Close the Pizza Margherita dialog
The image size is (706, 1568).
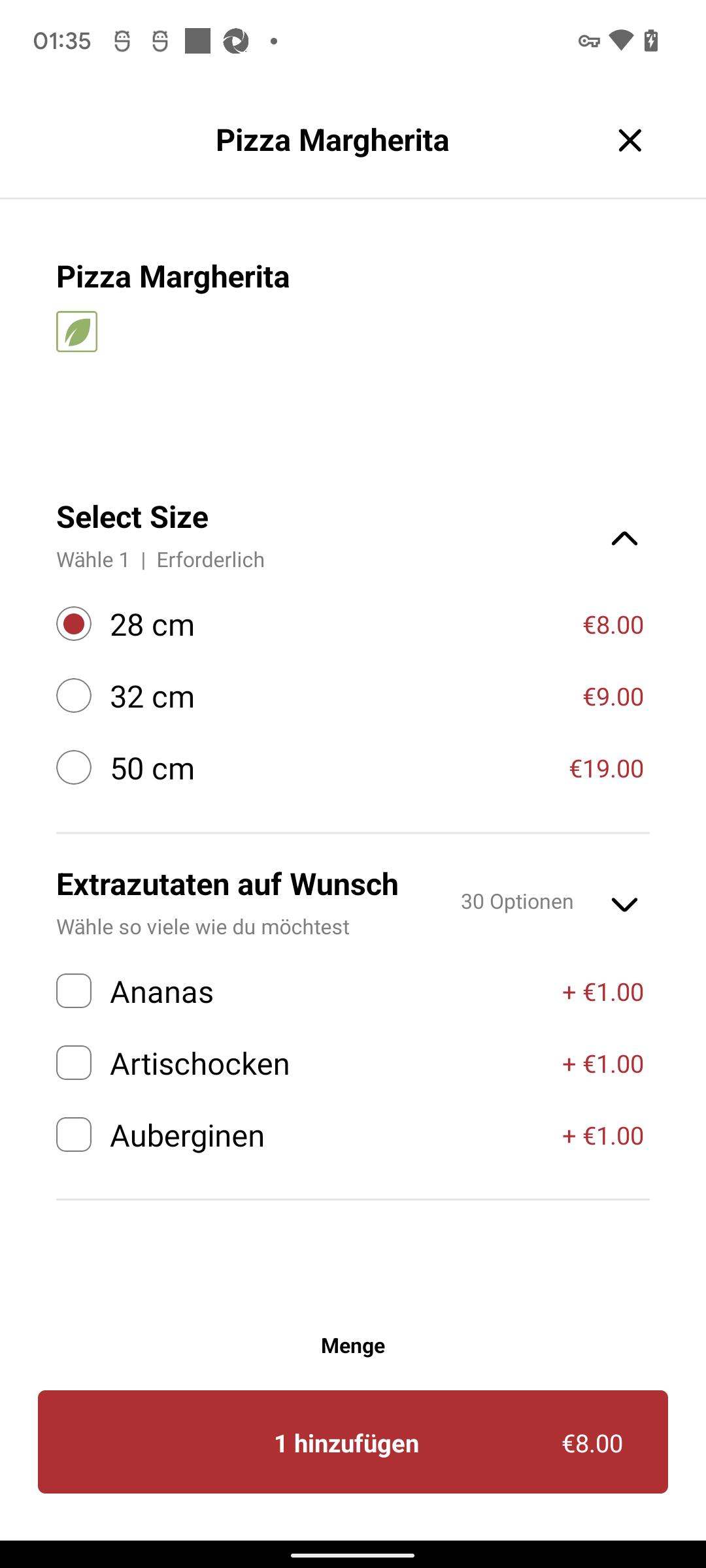coord(630,140)
